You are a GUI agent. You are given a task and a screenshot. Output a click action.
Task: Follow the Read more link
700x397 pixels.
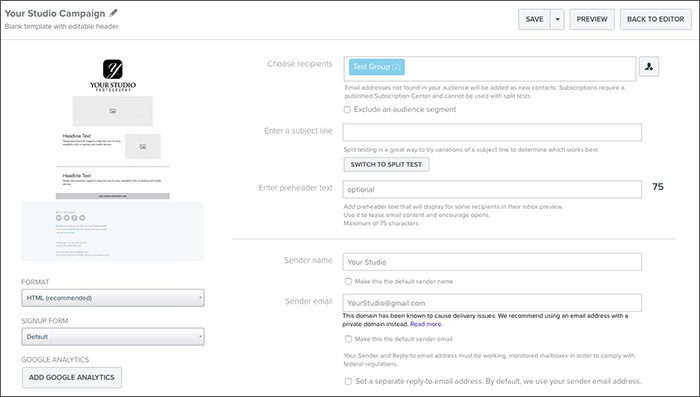pyautogui.click(x=426, y=324)
